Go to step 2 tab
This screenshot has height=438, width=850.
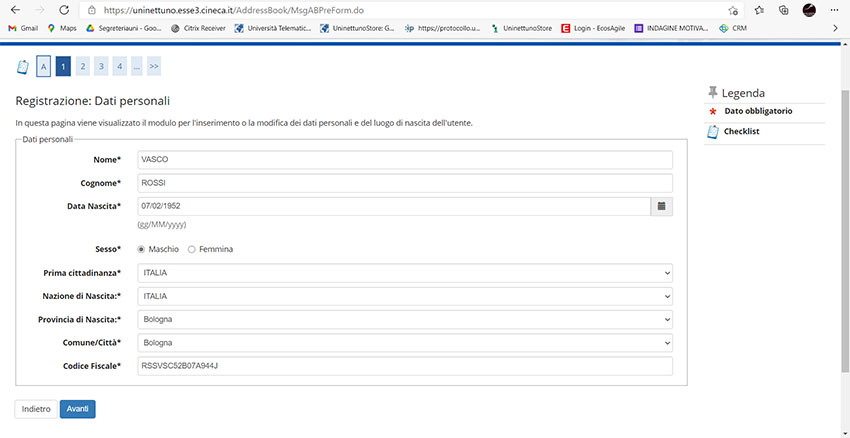point(82,67)
